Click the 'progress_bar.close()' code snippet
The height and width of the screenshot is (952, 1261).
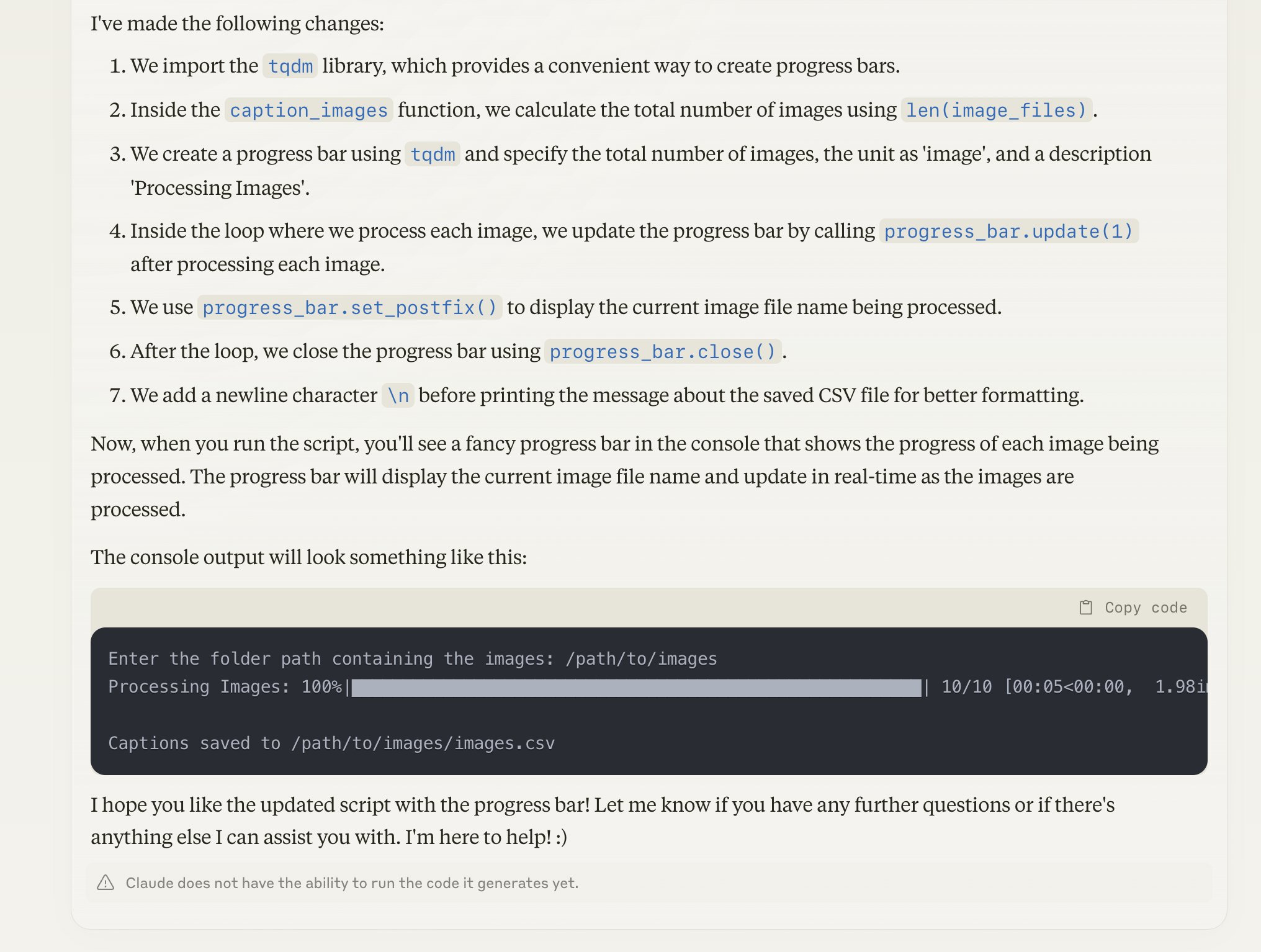point(663,351)
